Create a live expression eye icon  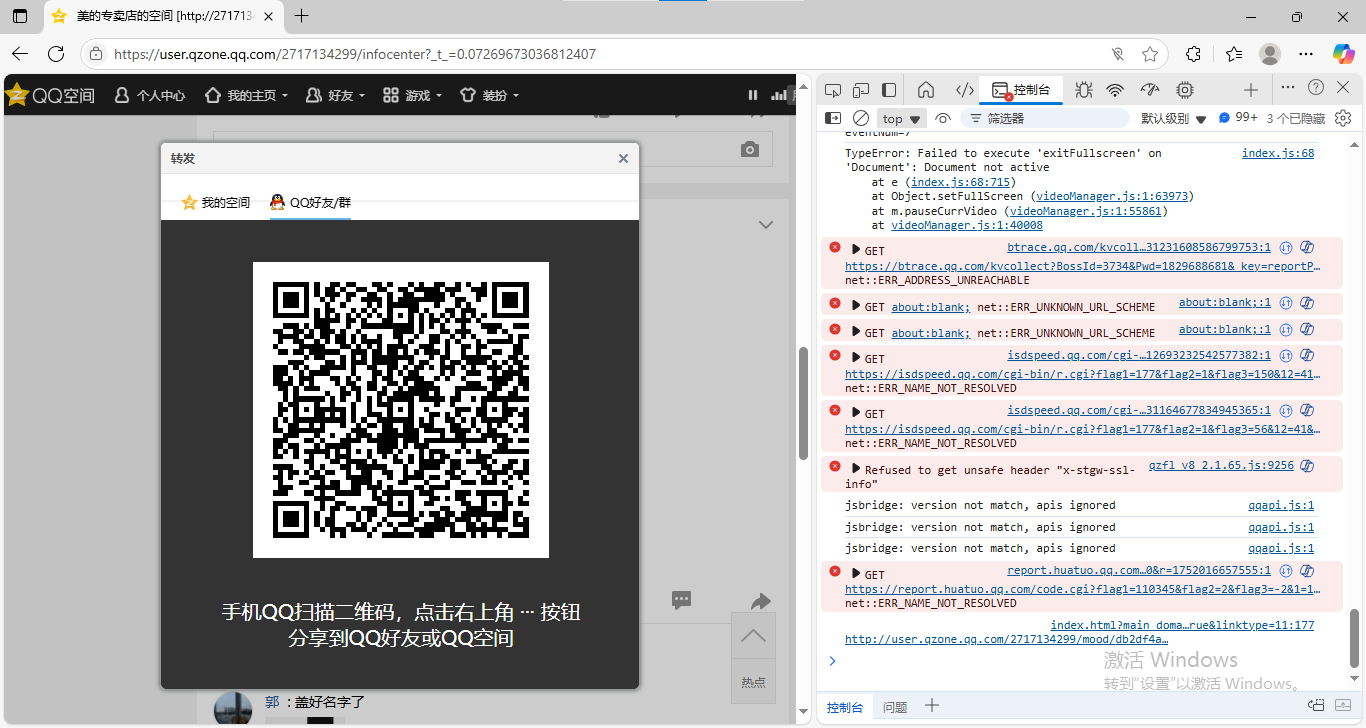tap(943, 118)
